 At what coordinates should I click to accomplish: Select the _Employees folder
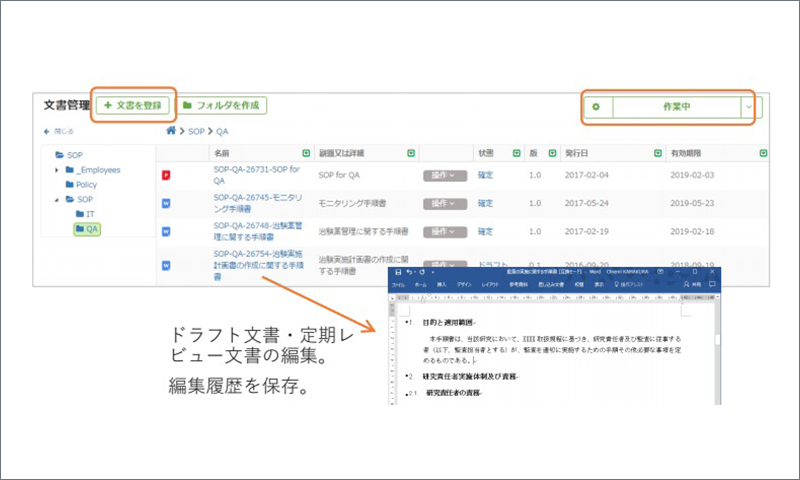coord(93,170)
